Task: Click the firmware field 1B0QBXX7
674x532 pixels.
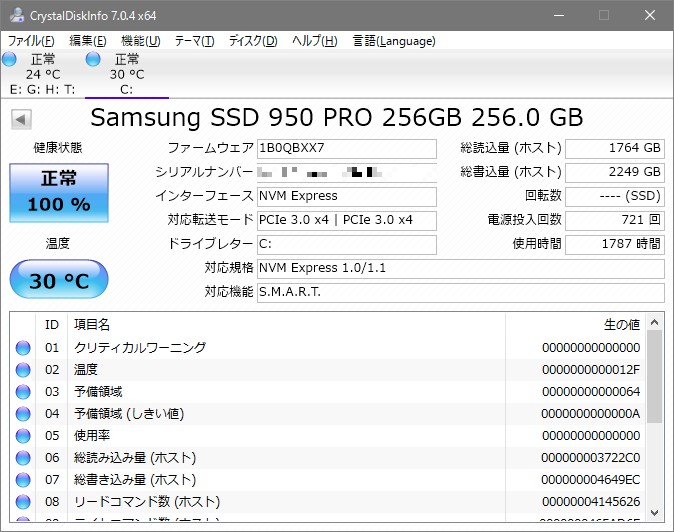Action: (347, 148)
